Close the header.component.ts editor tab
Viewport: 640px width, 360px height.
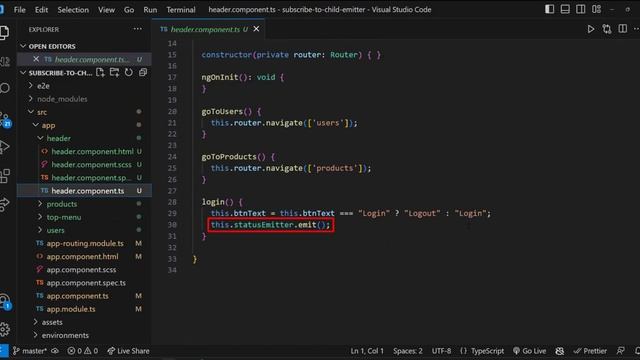coord(256,29)
